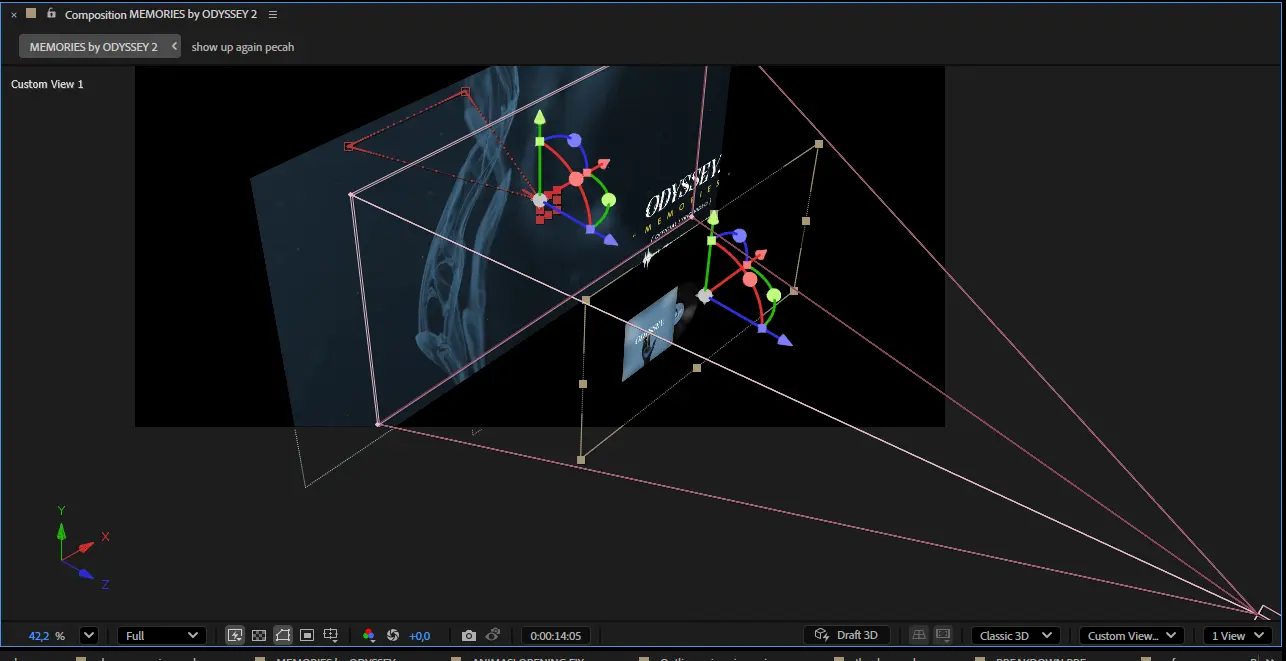The image size is (1286, 661).
Task: Click upper gizmo red X-axis arrow
Action: pyautogui.click(x=603, y=164)
